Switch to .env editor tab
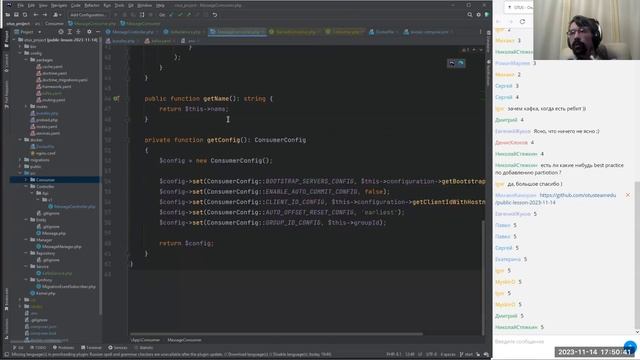 coord(191,41)
